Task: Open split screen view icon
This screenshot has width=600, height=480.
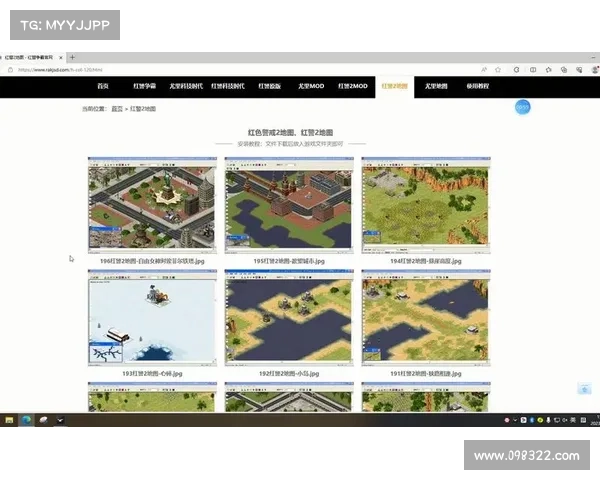Action: coord(533,70)
